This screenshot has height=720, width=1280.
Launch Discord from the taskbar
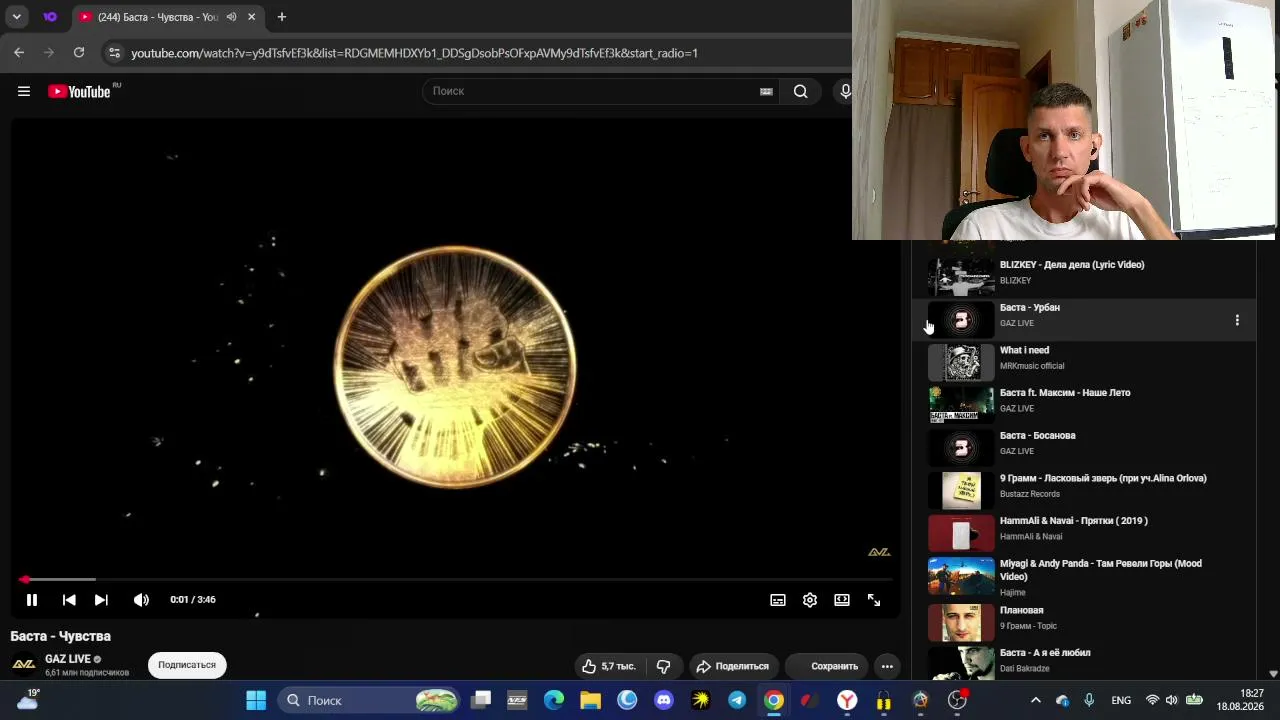click(664, 701)
